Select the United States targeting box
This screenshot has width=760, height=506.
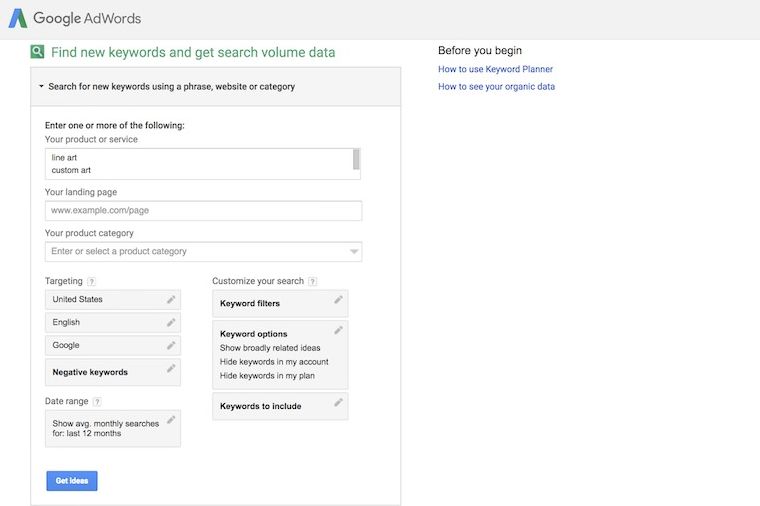click(113, 300)
